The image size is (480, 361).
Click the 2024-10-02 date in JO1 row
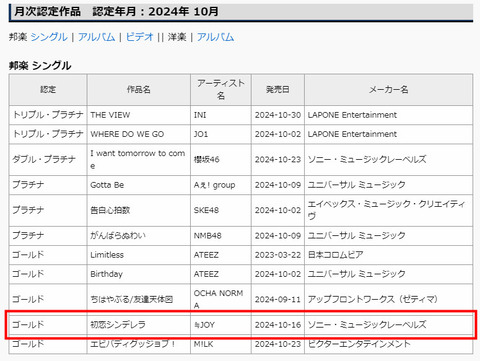278,134
